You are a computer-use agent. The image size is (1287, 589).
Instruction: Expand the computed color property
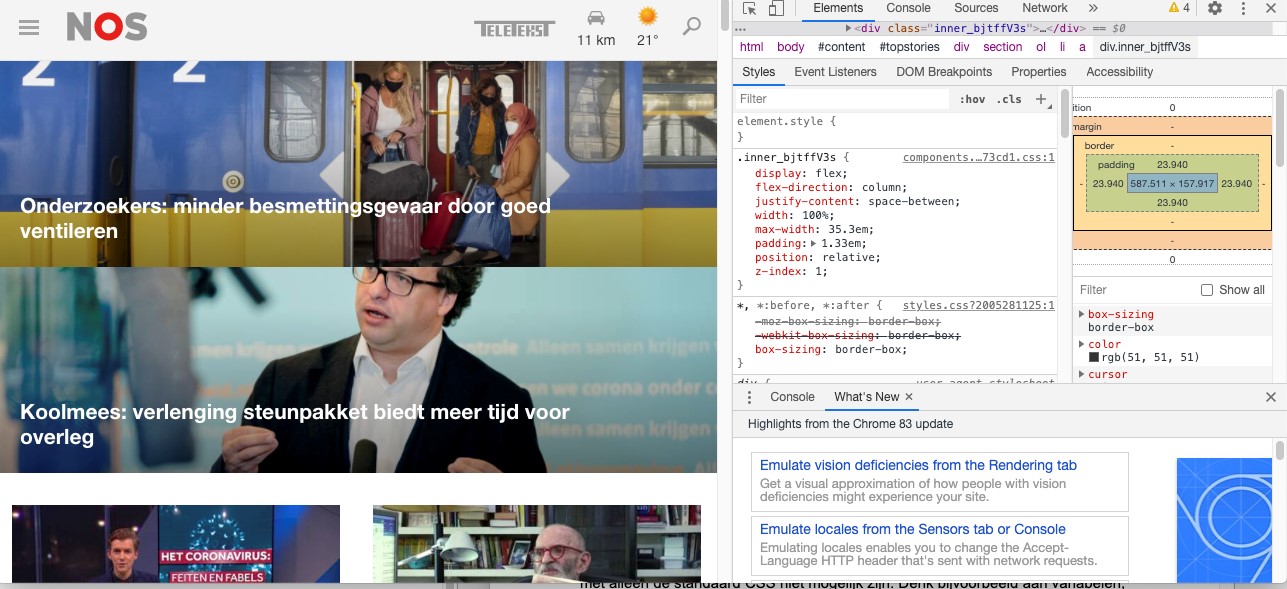[x=1081, y=344]
